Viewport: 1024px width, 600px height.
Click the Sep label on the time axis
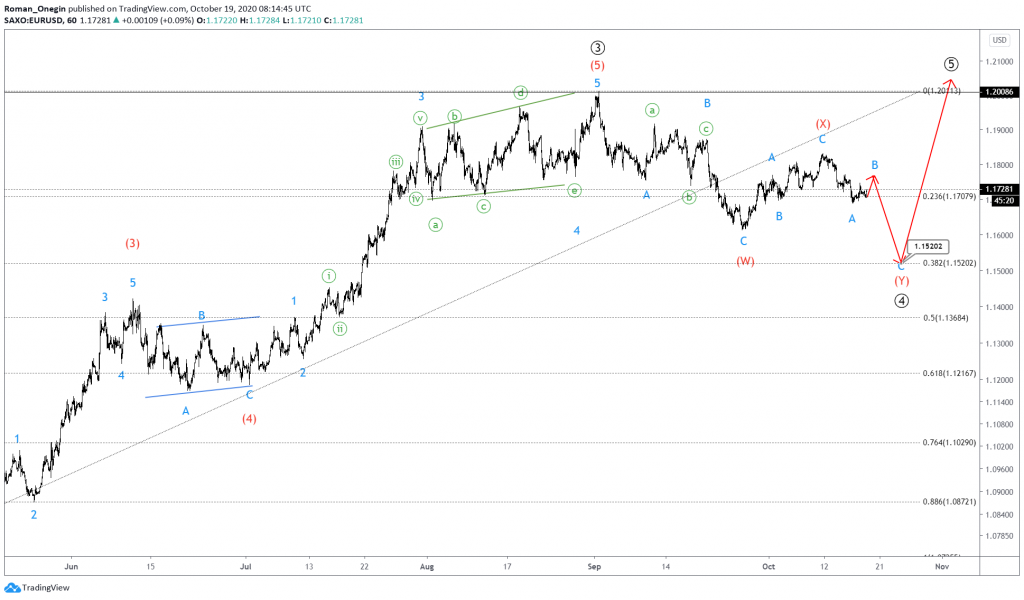(x=593, y=566)
